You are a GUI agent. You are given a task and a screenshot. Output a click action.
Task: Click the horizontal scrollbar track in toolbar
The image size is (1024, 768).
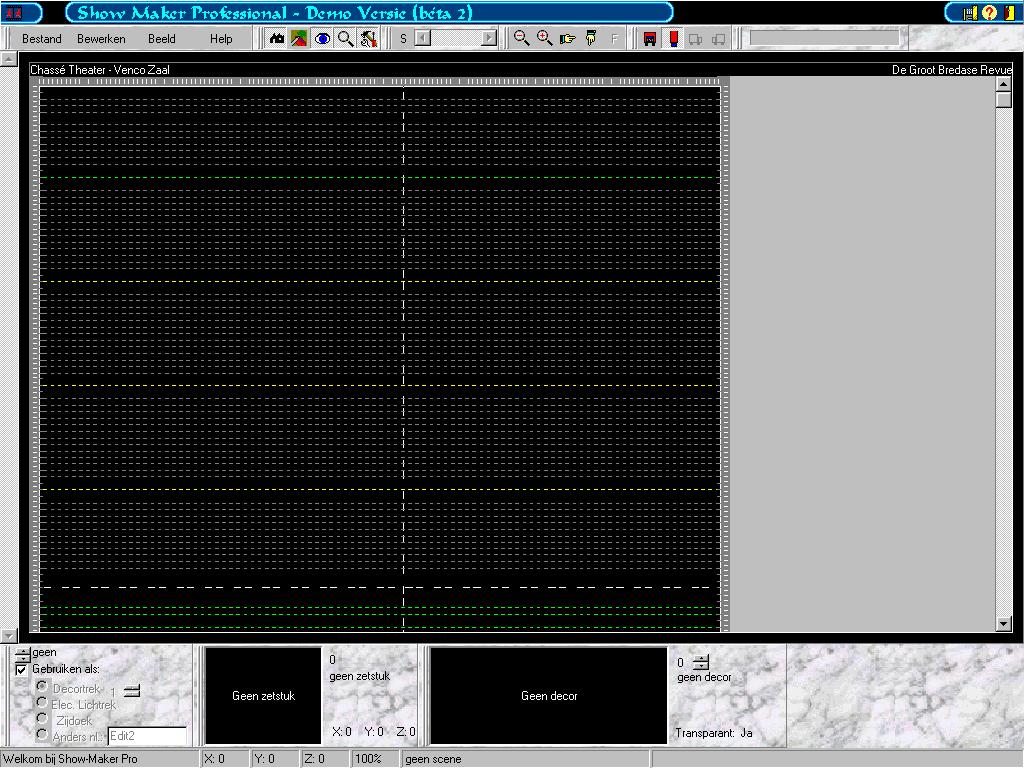(x=456, y=39)
